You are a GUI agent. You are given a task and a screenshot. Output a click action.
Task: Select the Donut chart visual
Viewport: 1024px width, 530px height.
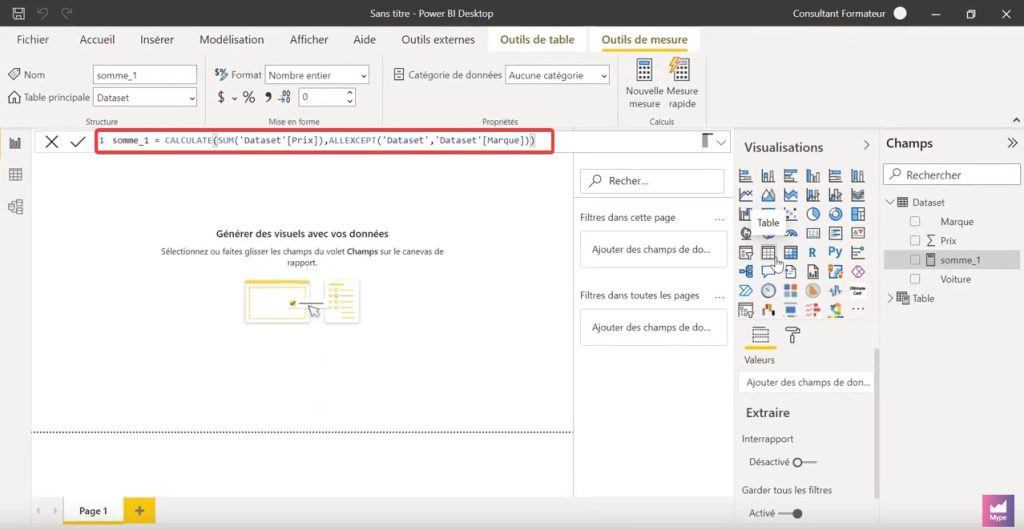(835, 214)
